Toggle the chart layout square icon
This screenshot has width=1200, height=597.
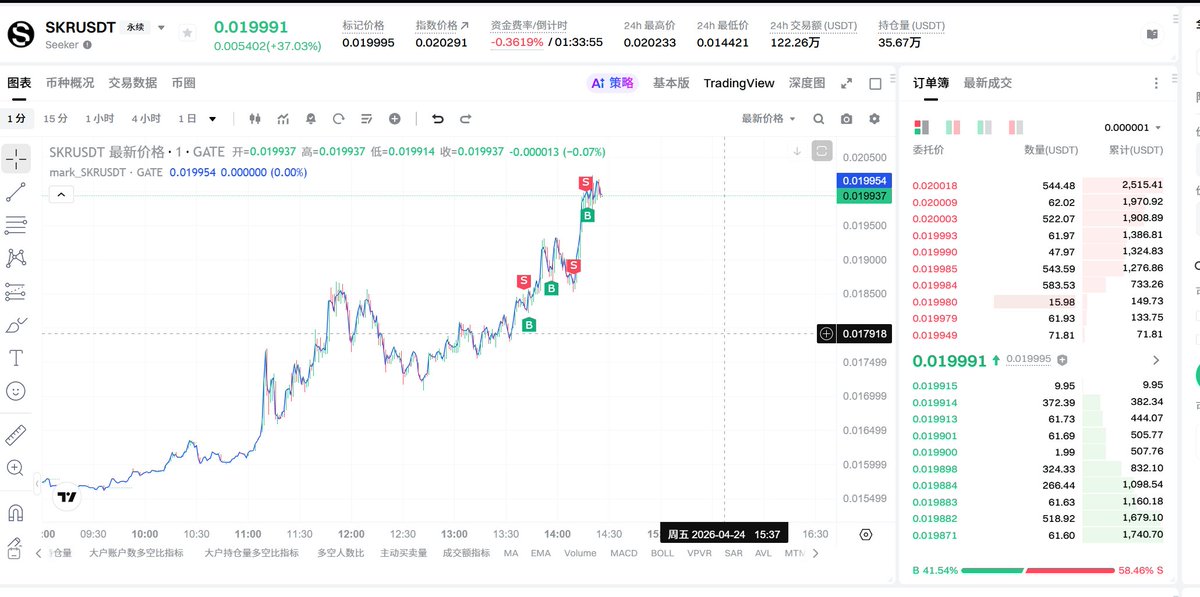(875, 83)
